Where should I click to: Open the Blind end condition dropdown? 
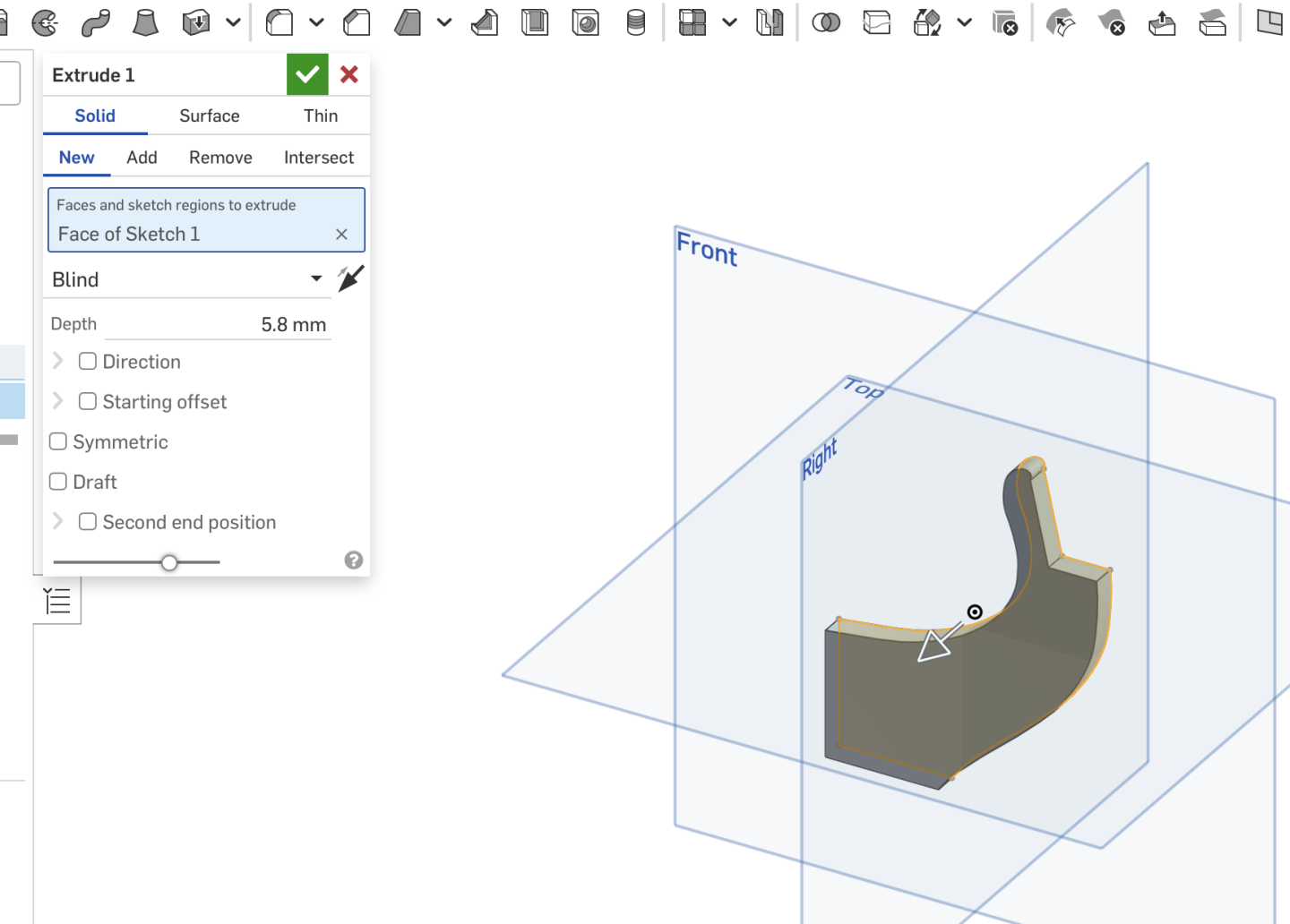point(314,278)
